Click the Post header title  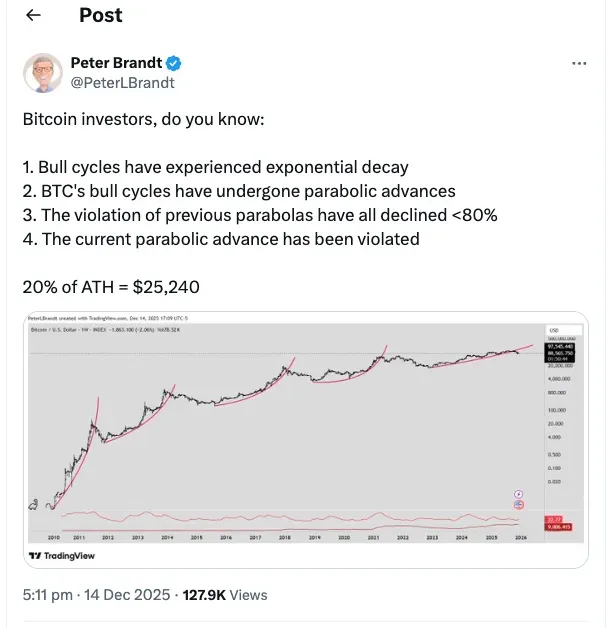(100, 15)
